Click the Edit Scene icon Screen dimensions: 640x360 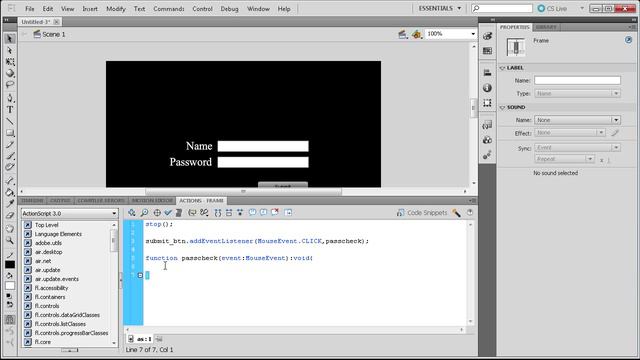pos(402,34)
